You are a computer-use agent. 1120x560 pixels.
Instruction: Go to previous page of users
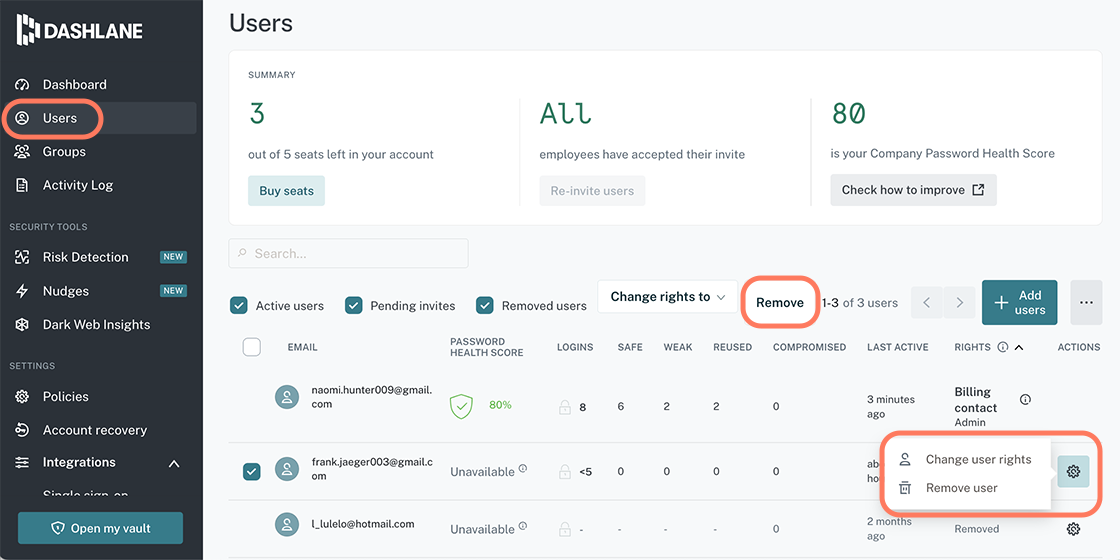tap(926, 303)
